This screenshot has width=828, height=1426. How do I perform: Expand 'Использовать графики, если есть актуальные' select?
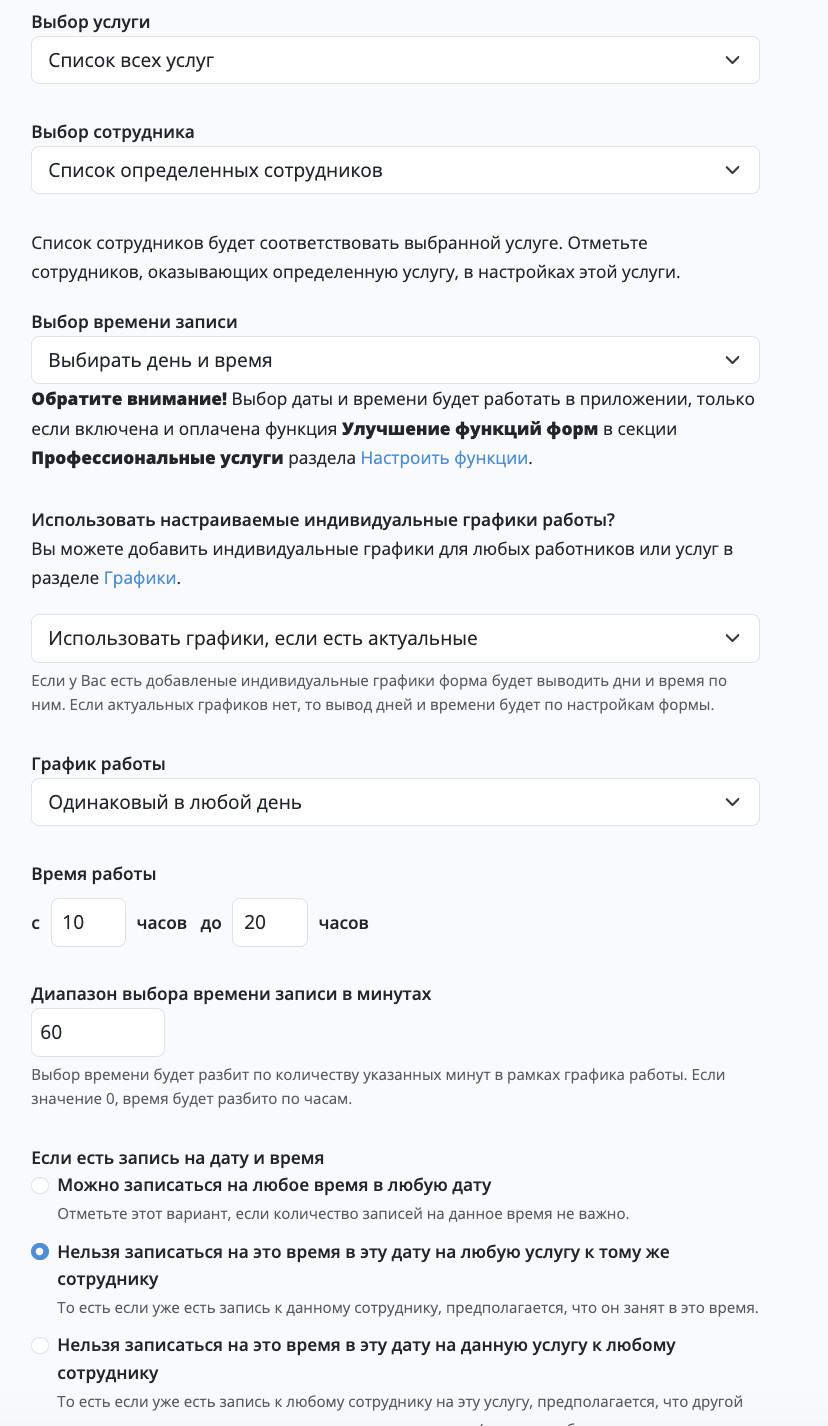coord(395,638)
